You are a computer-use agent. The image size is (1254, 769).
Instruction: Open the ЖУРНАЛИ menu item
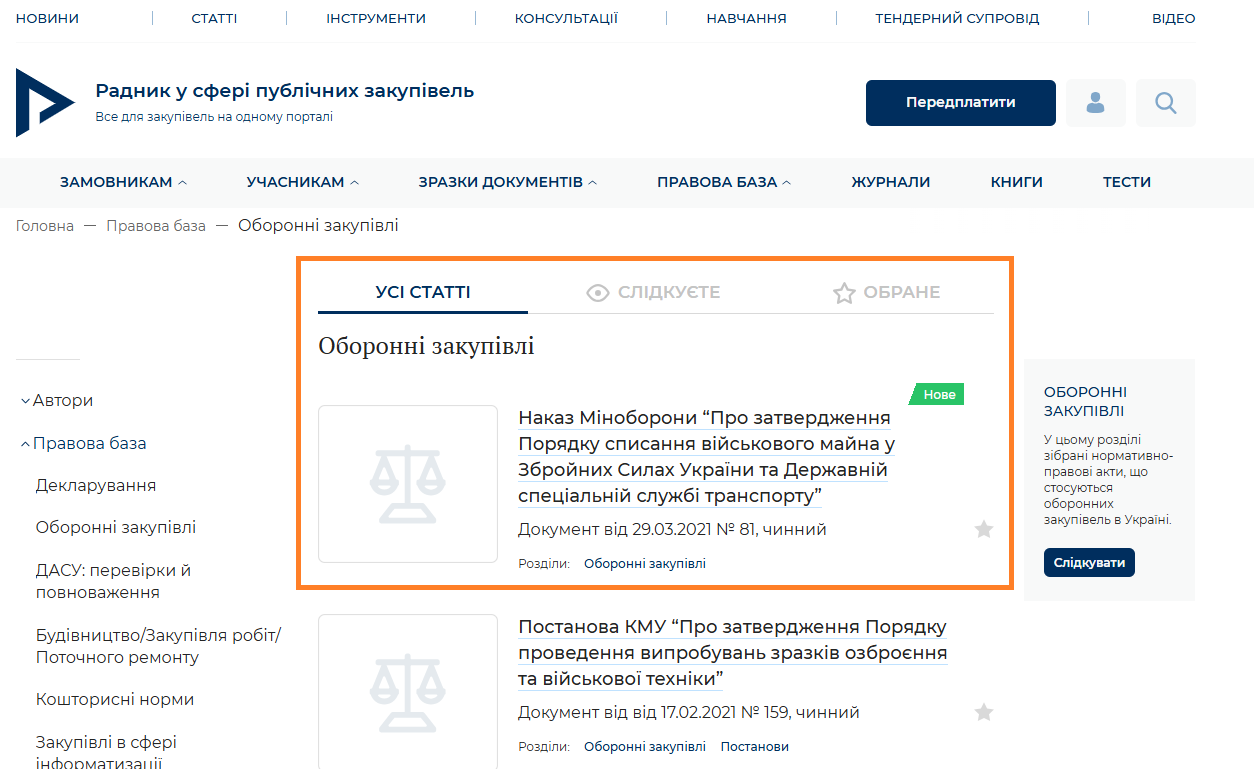coord(891,182)
